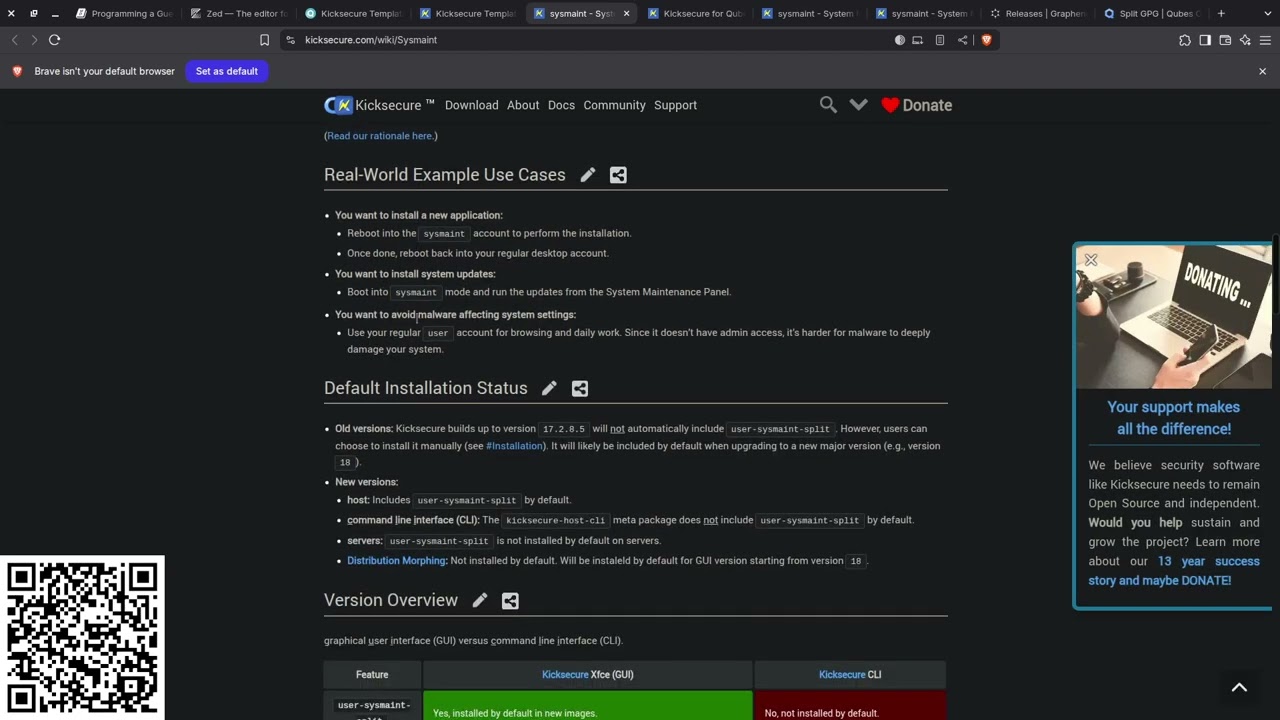Expand the site header chevron menu
The width and height of the screenshot is (1280, 720).
tap(858, 104)
